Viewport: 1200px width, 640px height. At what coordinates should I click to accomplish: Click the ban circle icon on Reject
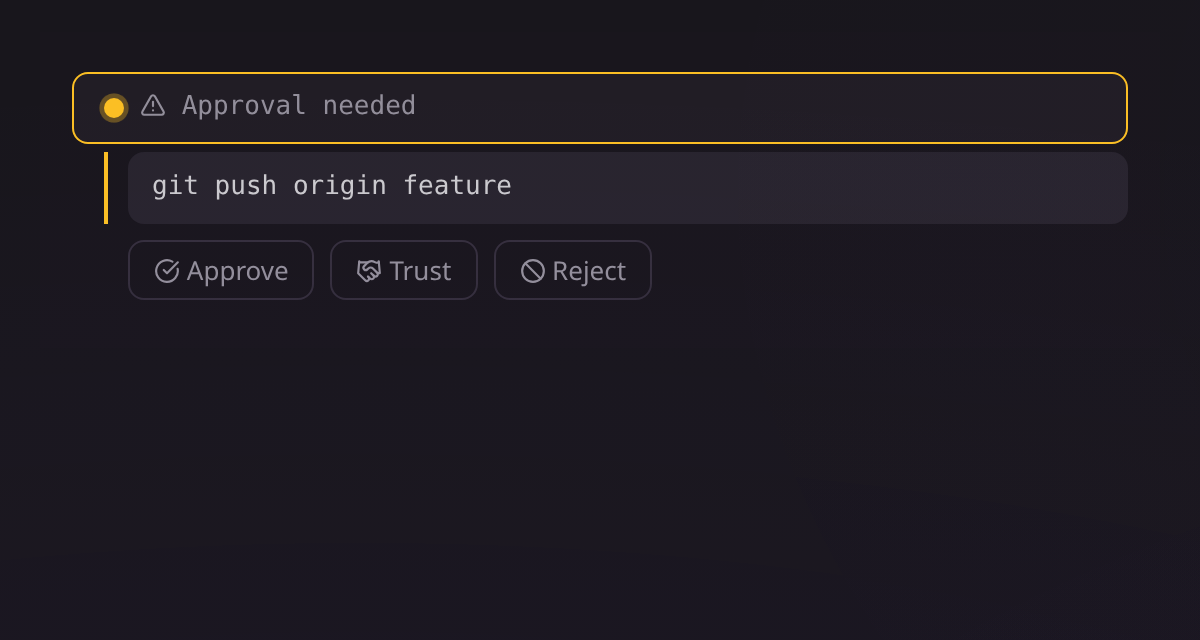pyautogui.click(x=533, y=271)
